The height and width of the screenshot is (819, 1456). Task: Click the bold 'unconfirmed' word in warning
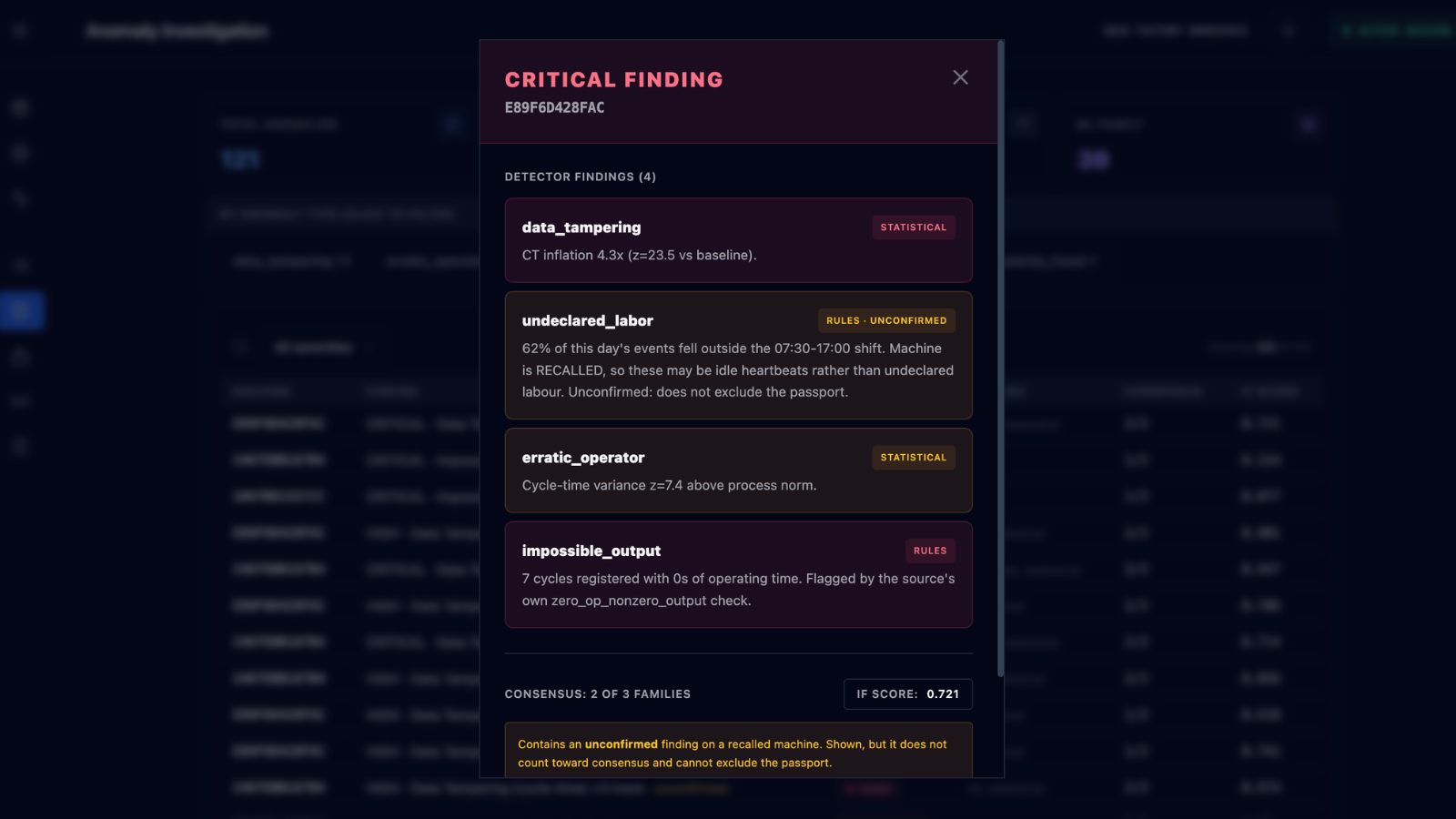(621, 744)
